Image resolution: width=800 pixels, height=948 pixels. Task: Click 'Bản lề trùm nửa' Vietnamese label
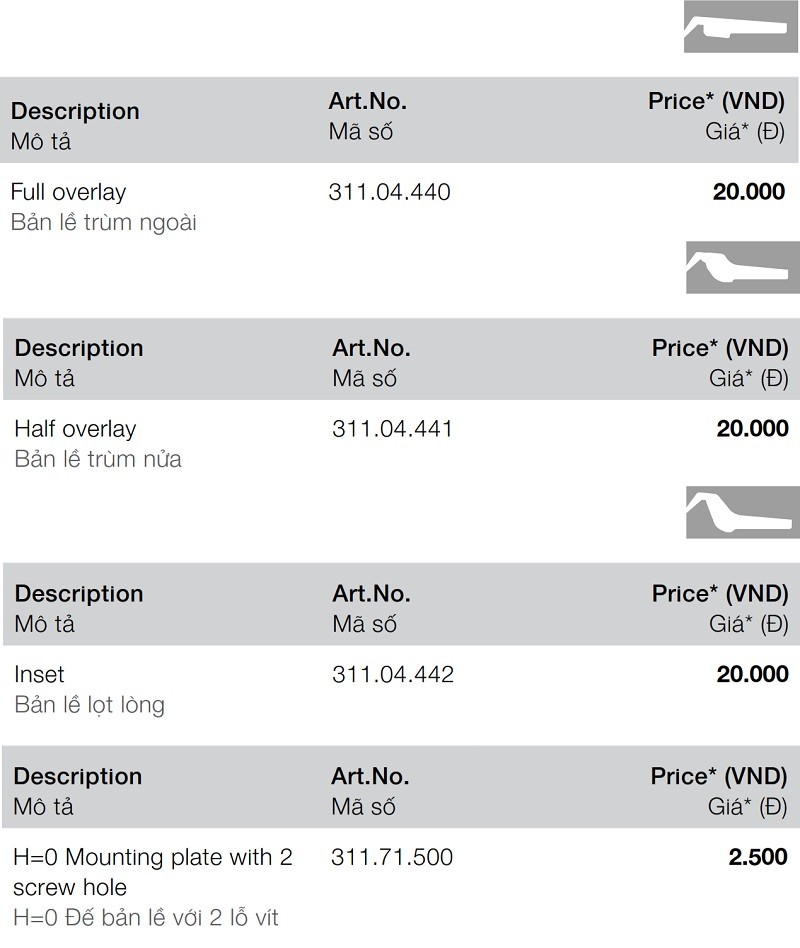(x=98, y=460)
